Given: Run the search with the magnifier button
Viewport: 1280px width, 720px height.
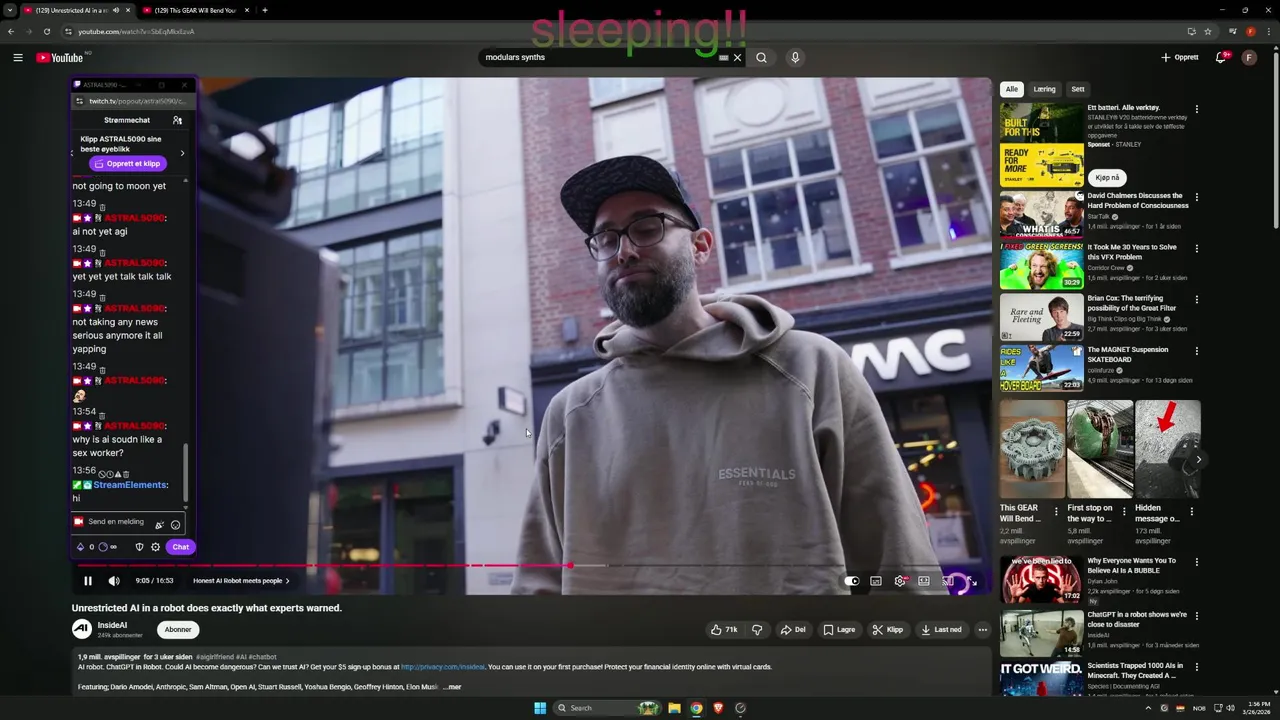Looking at the screenshot, I should point(762,57).
